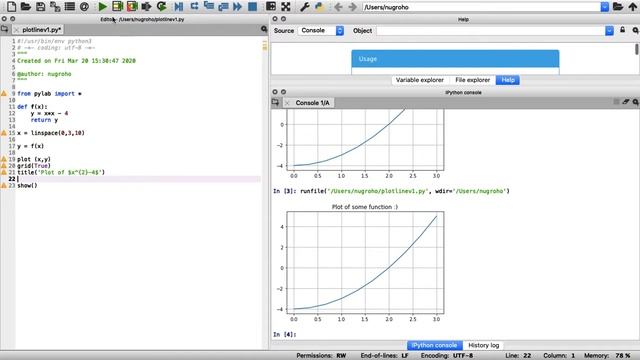Image resolution: width=640 pixels, height=360 pixels.
Task: Click the warning icon on line 15
Action: click(x=4, y=133)
